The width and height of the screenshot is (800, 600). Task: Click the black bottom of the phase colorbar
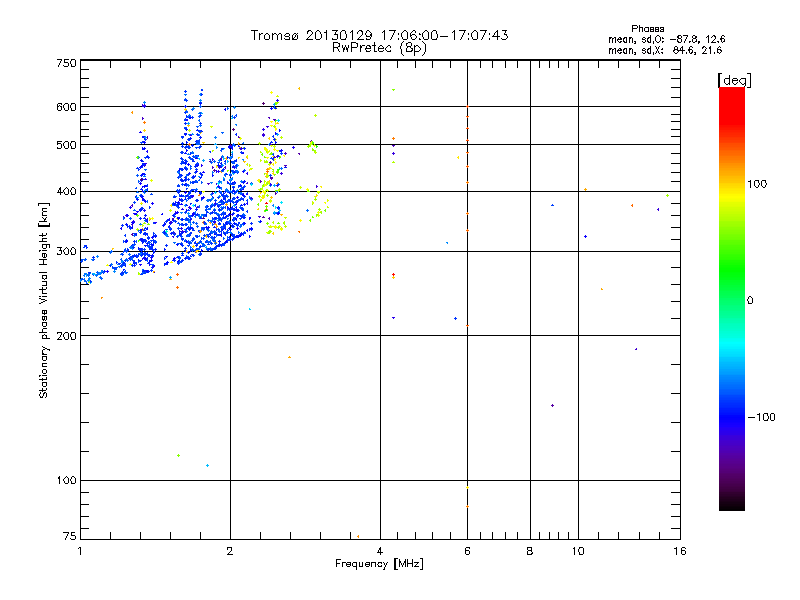(x=732, y=504)
